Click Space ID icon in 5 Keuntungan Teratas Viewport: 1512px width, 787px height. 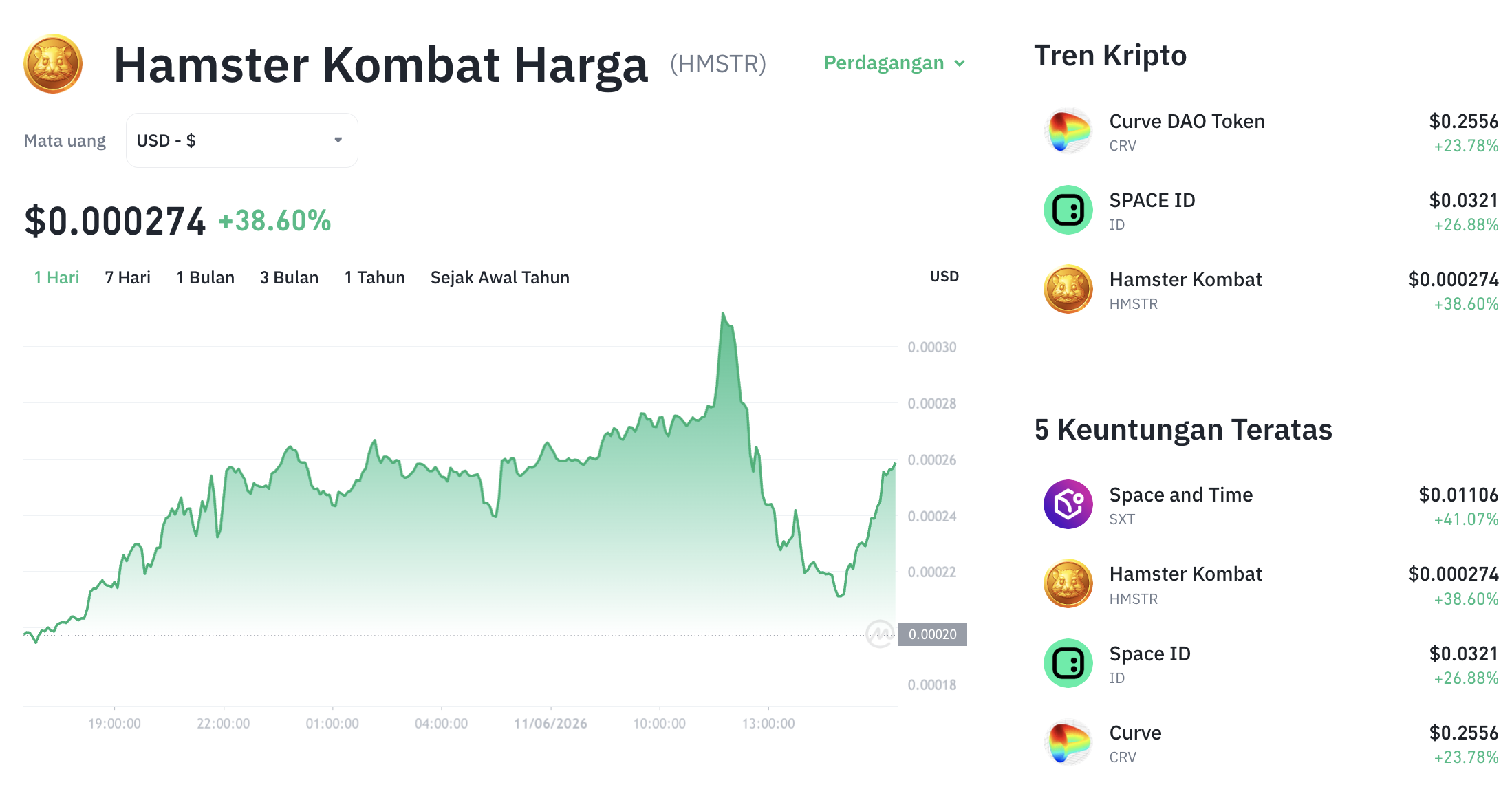coord(1068,663)
